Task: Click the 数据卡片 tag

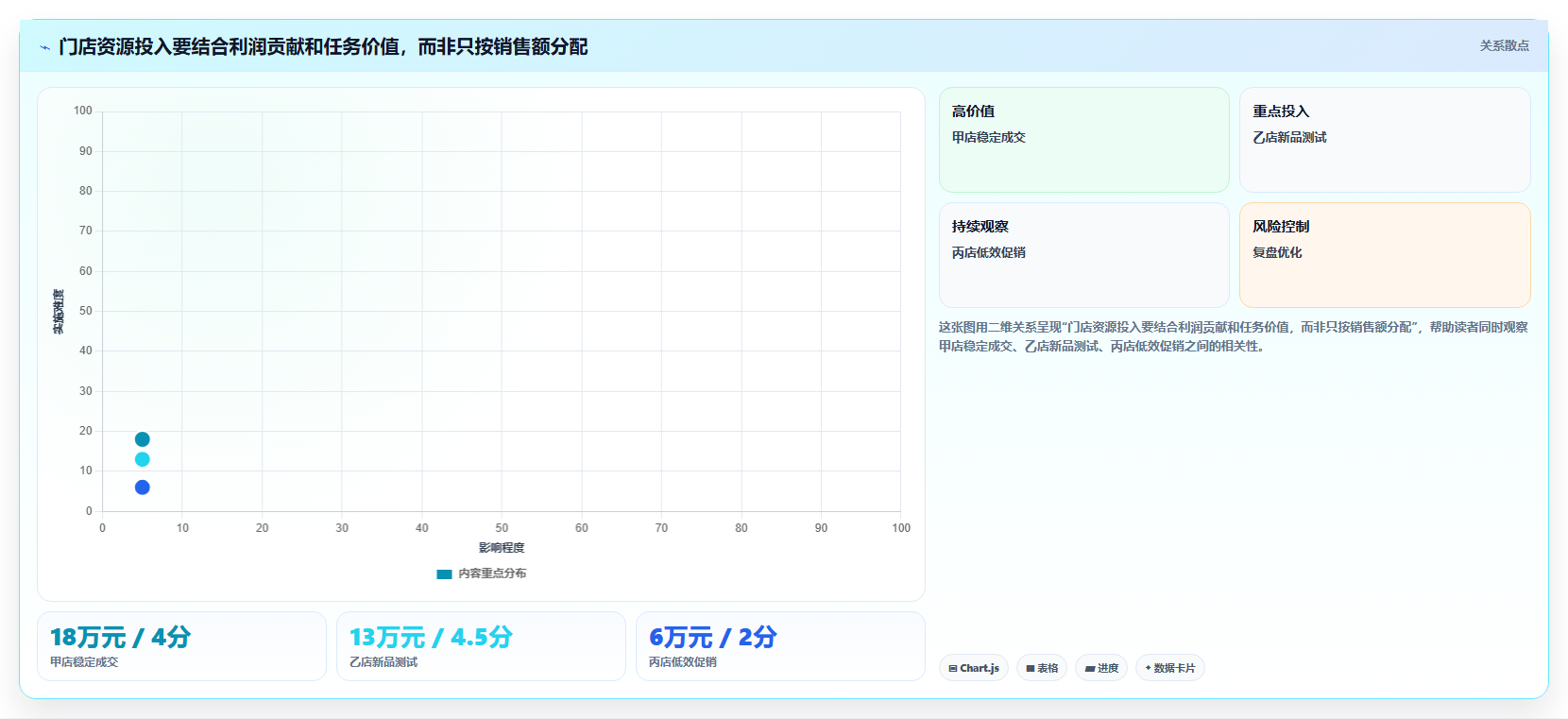Action: click(1170, 668)
